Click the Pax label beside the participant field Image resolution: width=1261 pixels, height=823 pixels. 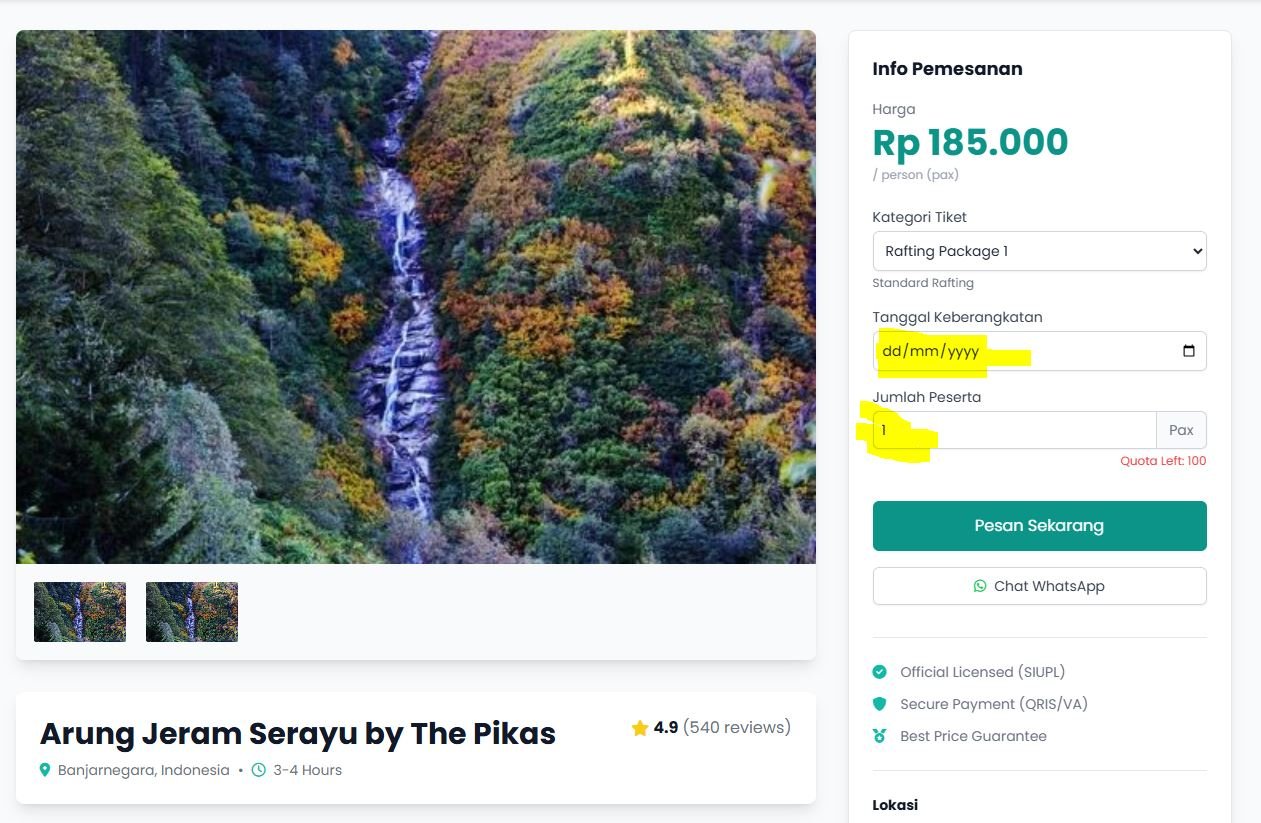click(1181, 430)
